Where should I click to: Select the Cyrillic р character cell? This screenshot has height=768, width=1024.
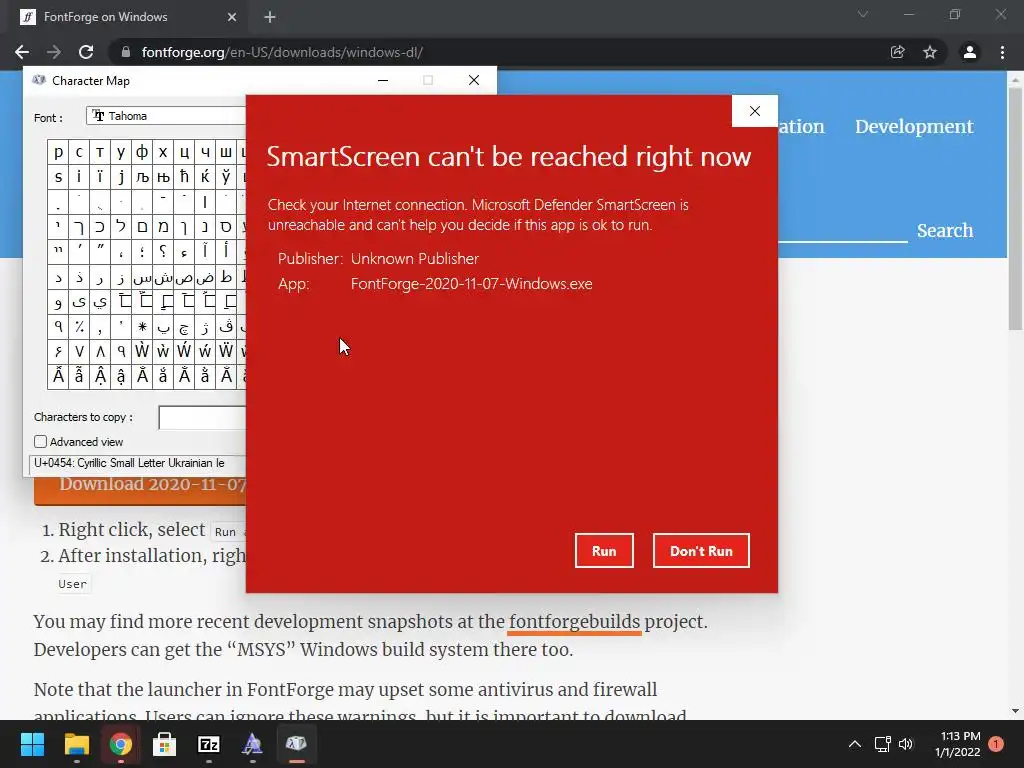58,152
